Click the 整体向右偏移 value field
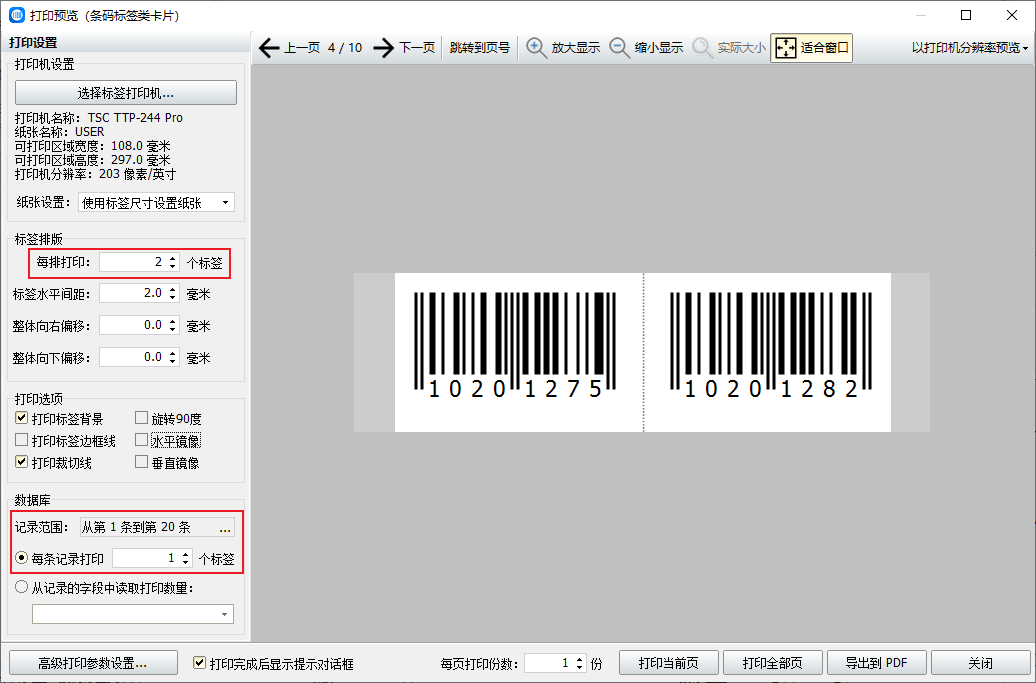 coord(133,325)
